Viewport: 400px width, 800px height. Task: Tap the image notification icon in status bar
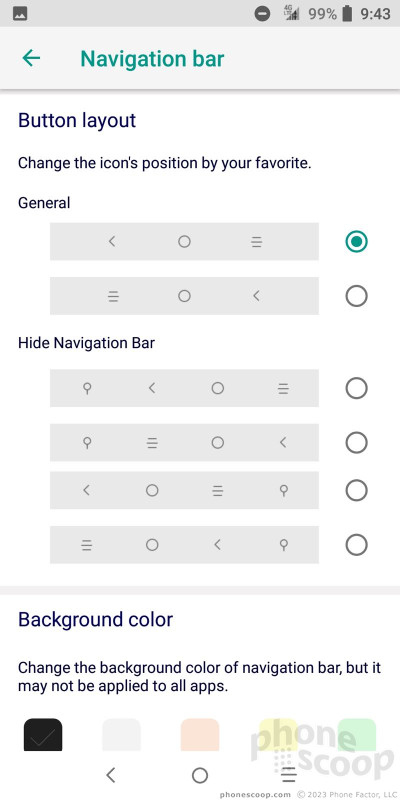20,14
